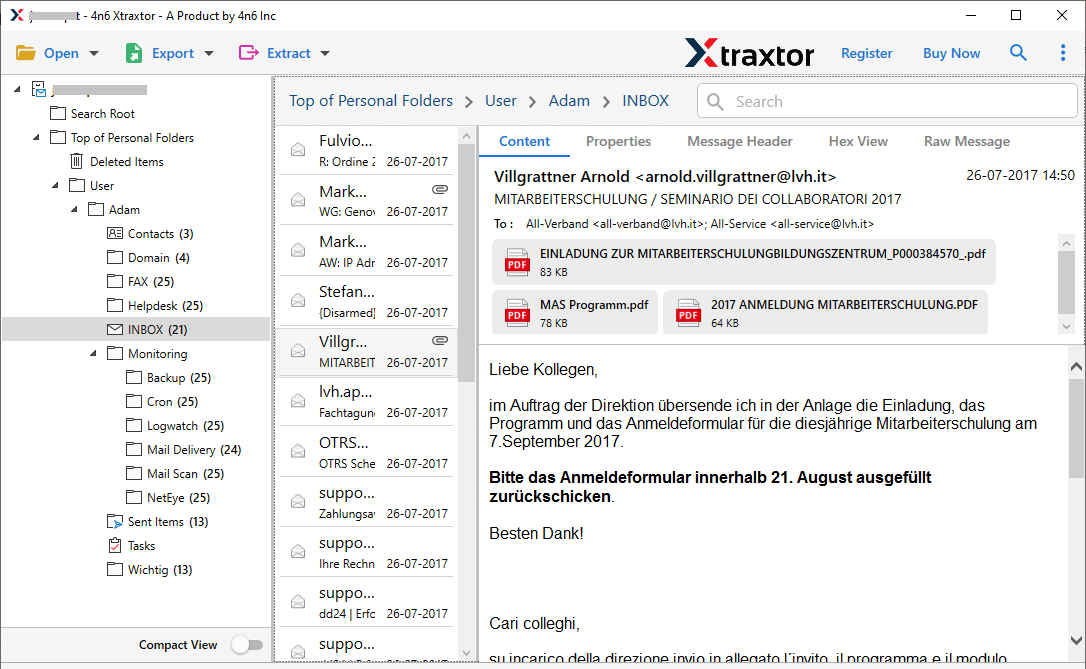Enable Compact View

click(246, 645)
